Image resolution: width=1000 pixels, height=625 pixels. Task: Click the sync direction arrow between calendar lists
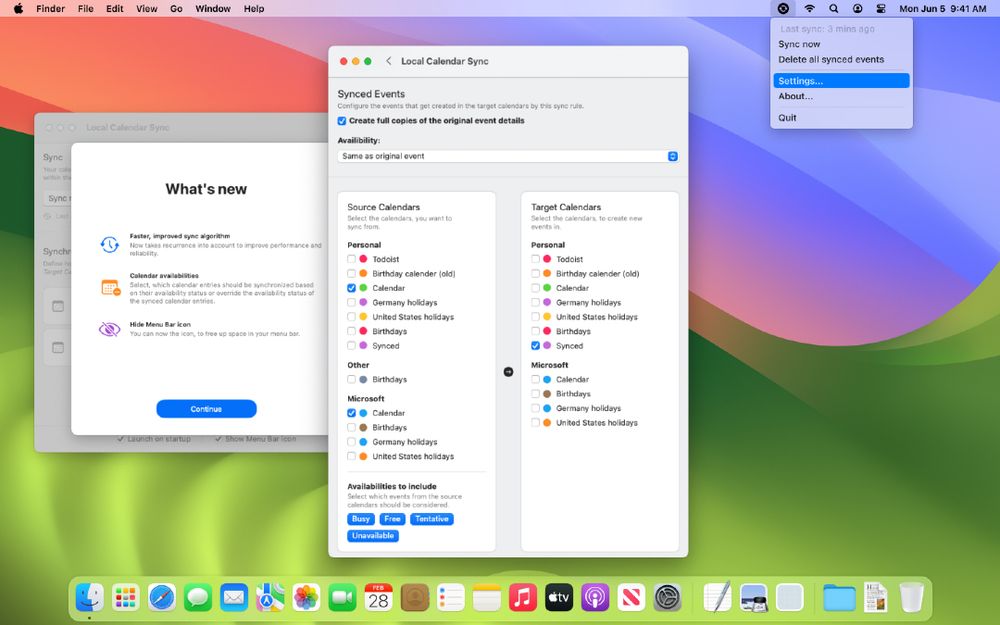tap(508, 371)
